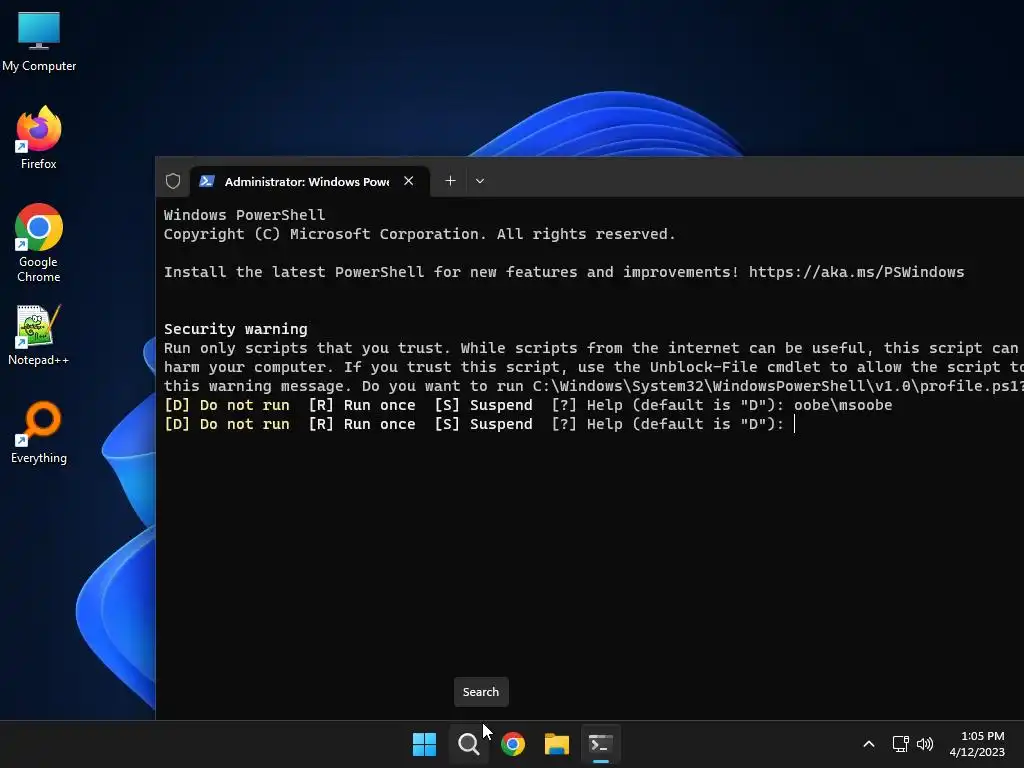Open the new tab profile dropdown

tap(480, 181)
